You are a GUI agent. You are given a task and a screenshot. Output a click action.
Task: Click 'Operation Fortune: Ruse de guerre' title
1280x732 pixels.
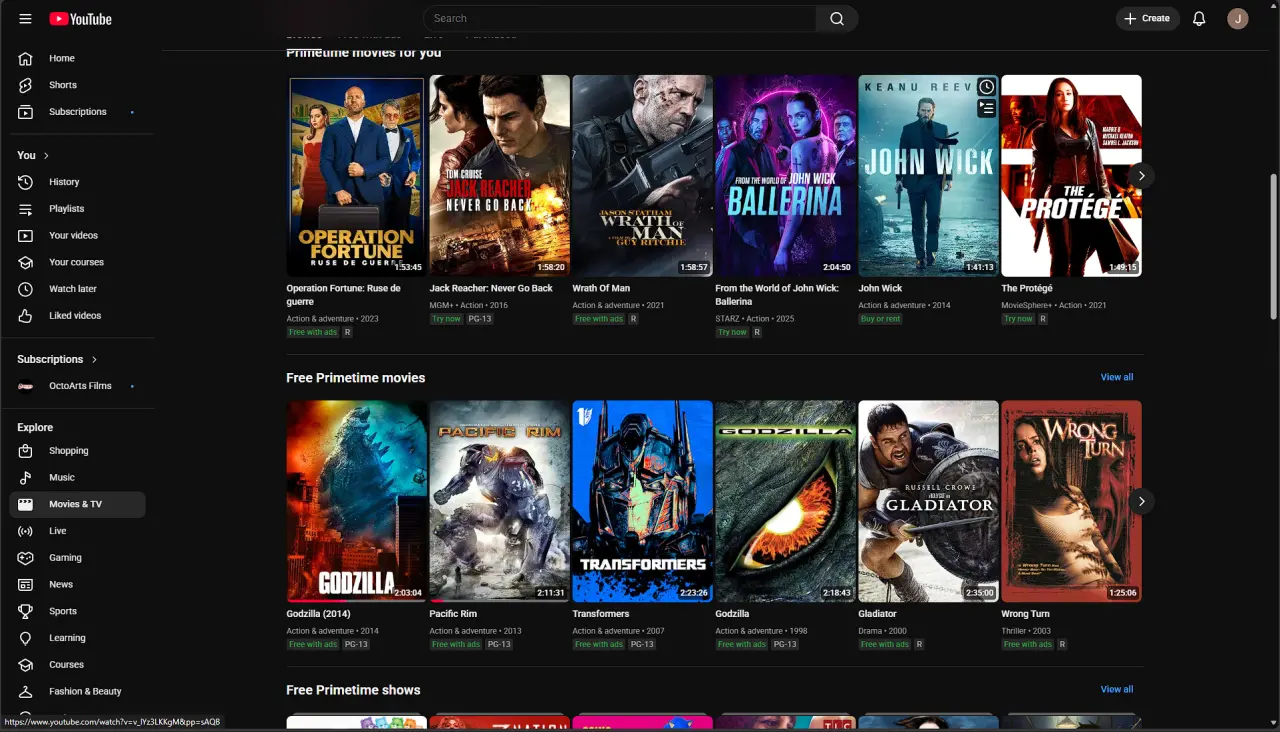(344, 295)
